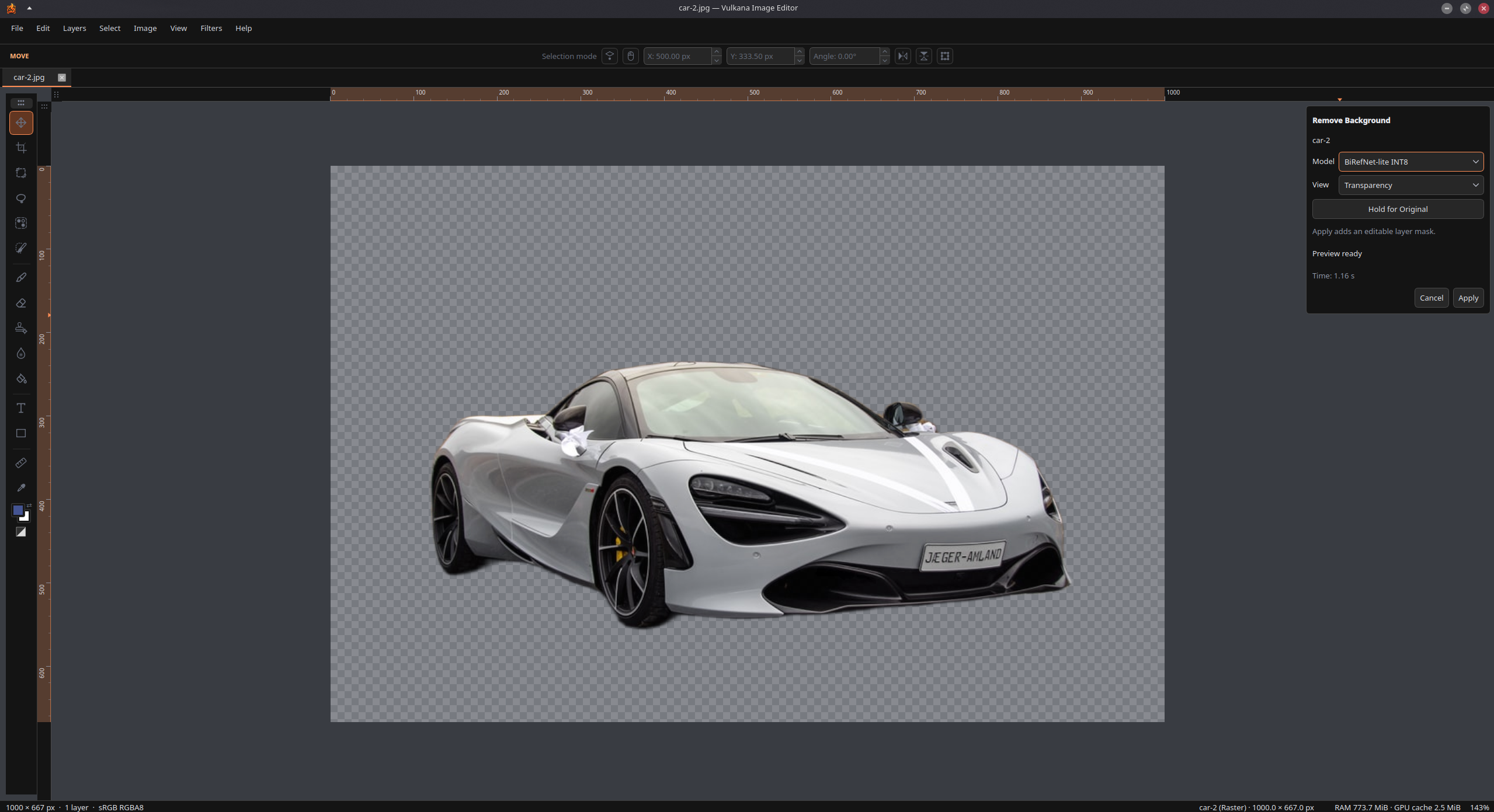Viewport: 1494px width, 812px height.
Task: Select the Eraser tool
Action: [x=21, y=303]
